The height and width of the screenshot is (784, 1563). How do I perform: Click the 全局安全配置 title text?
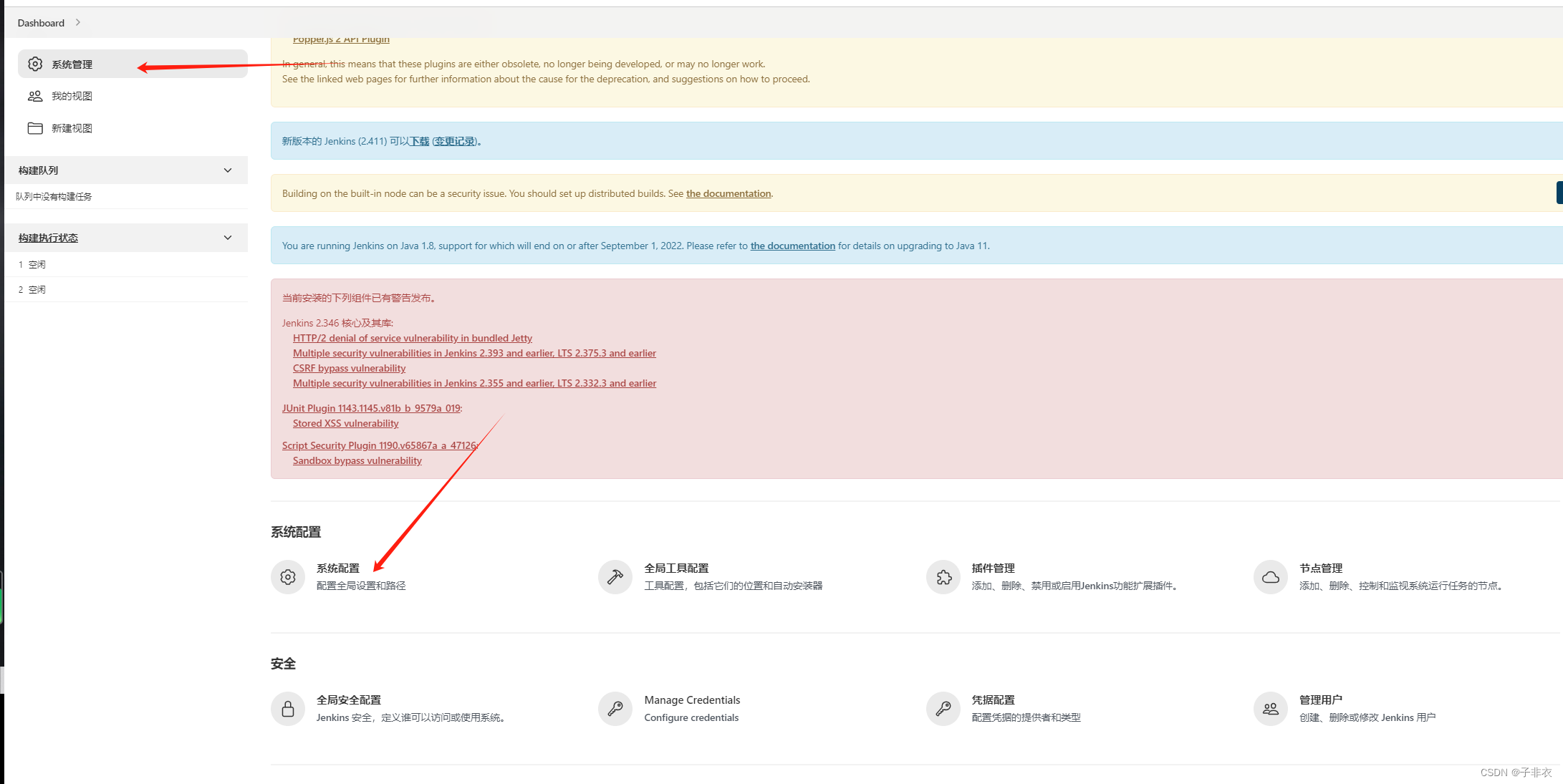[x=349, y=700]
